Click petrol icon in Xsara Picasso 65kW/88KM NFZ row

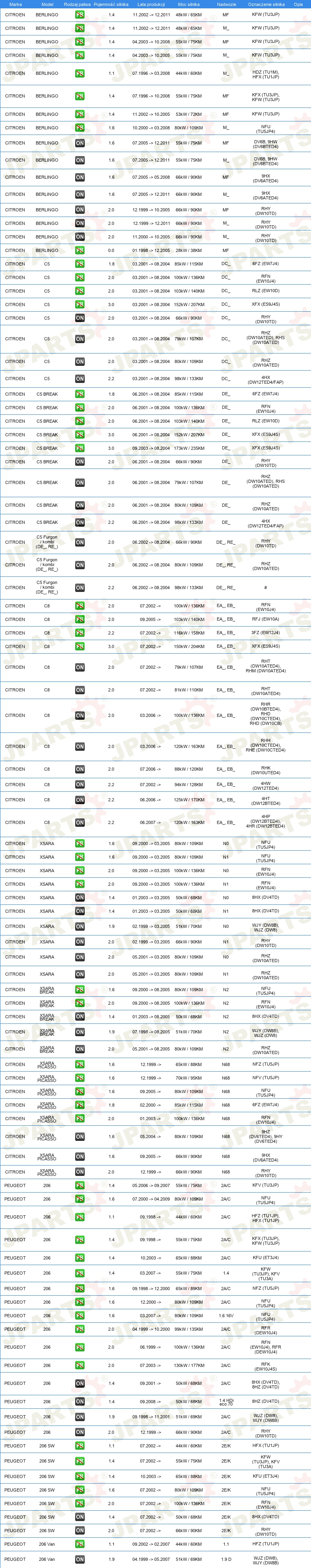pyautogui.click(x=80, y=1064)
